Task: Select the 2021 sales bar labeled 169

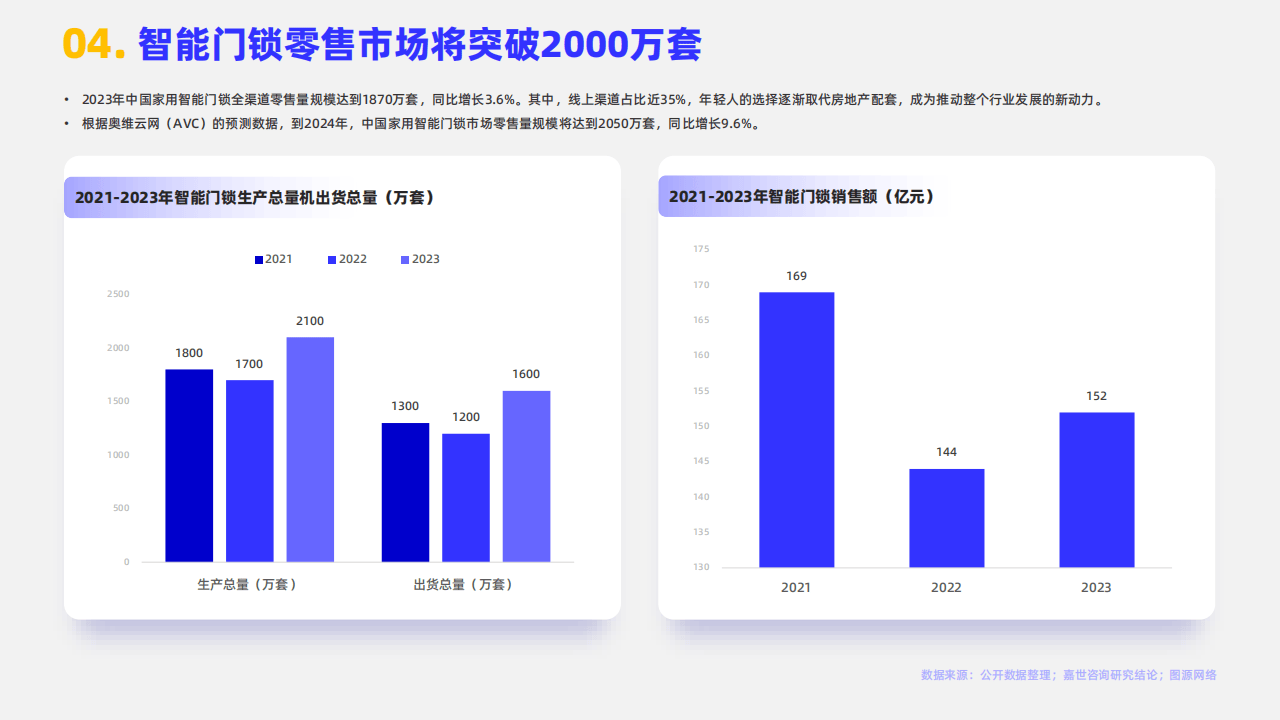Action: click(x=796, y=430)
